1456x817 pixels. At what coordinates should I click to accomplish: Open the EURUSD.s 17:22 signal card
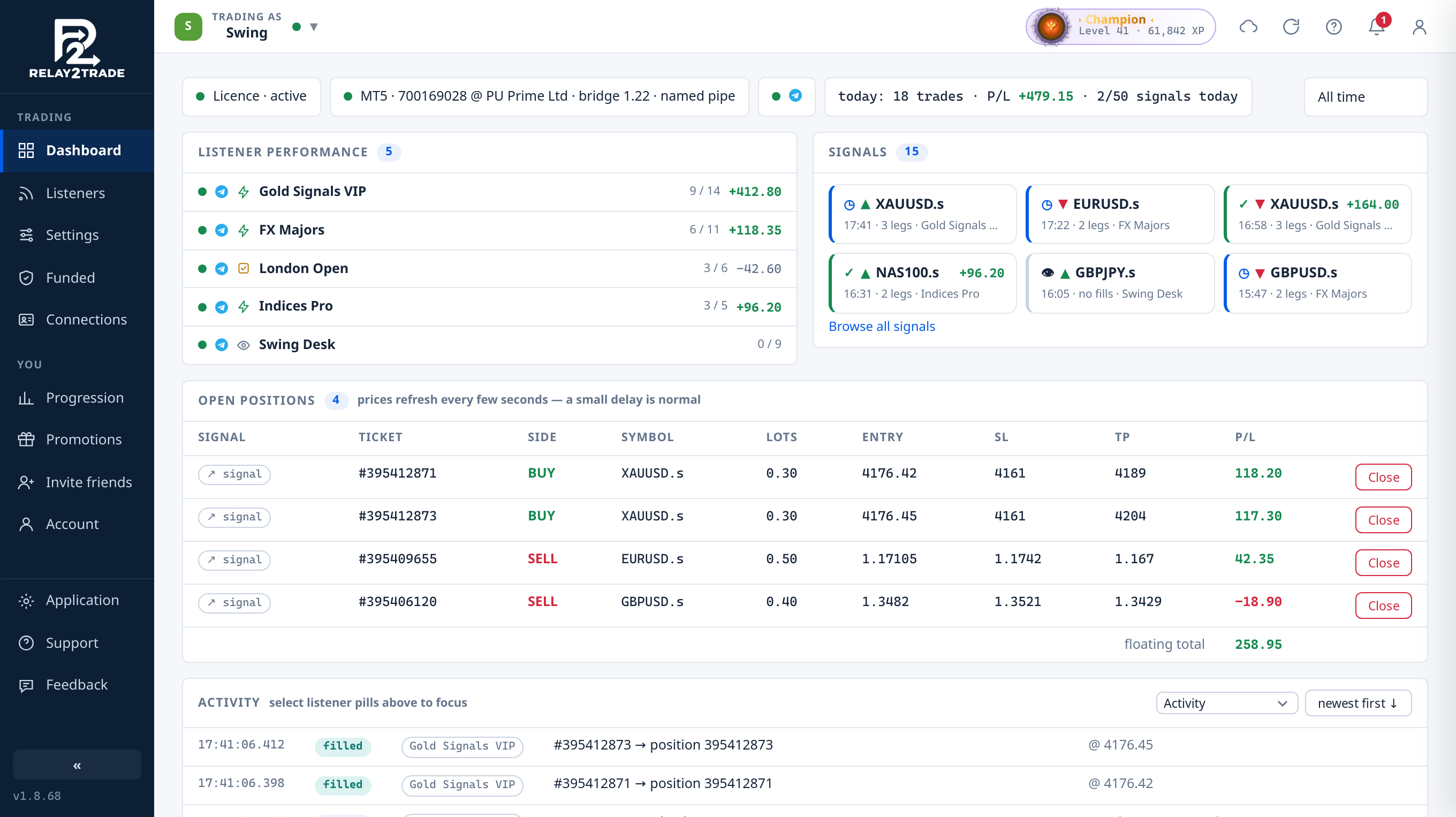tap(1120, 214)
